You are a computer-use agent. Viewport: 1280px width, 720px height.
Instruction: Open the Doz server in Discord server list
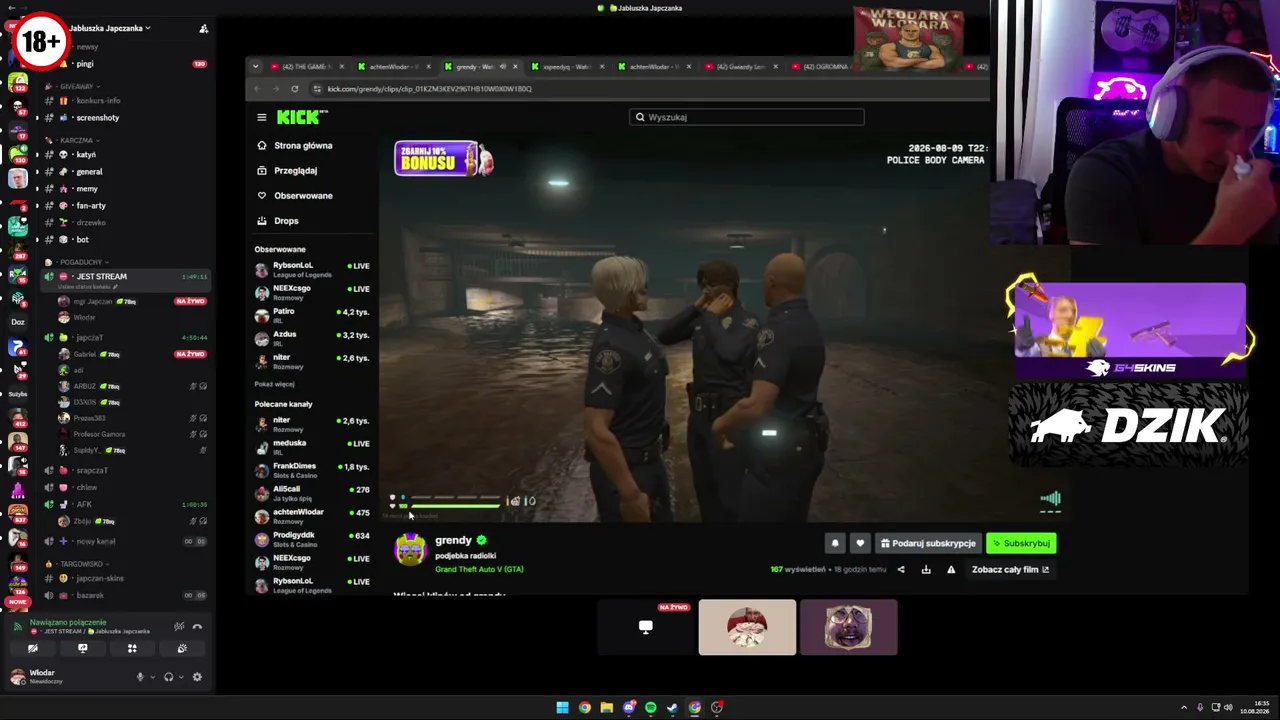[x=18, y=322]
